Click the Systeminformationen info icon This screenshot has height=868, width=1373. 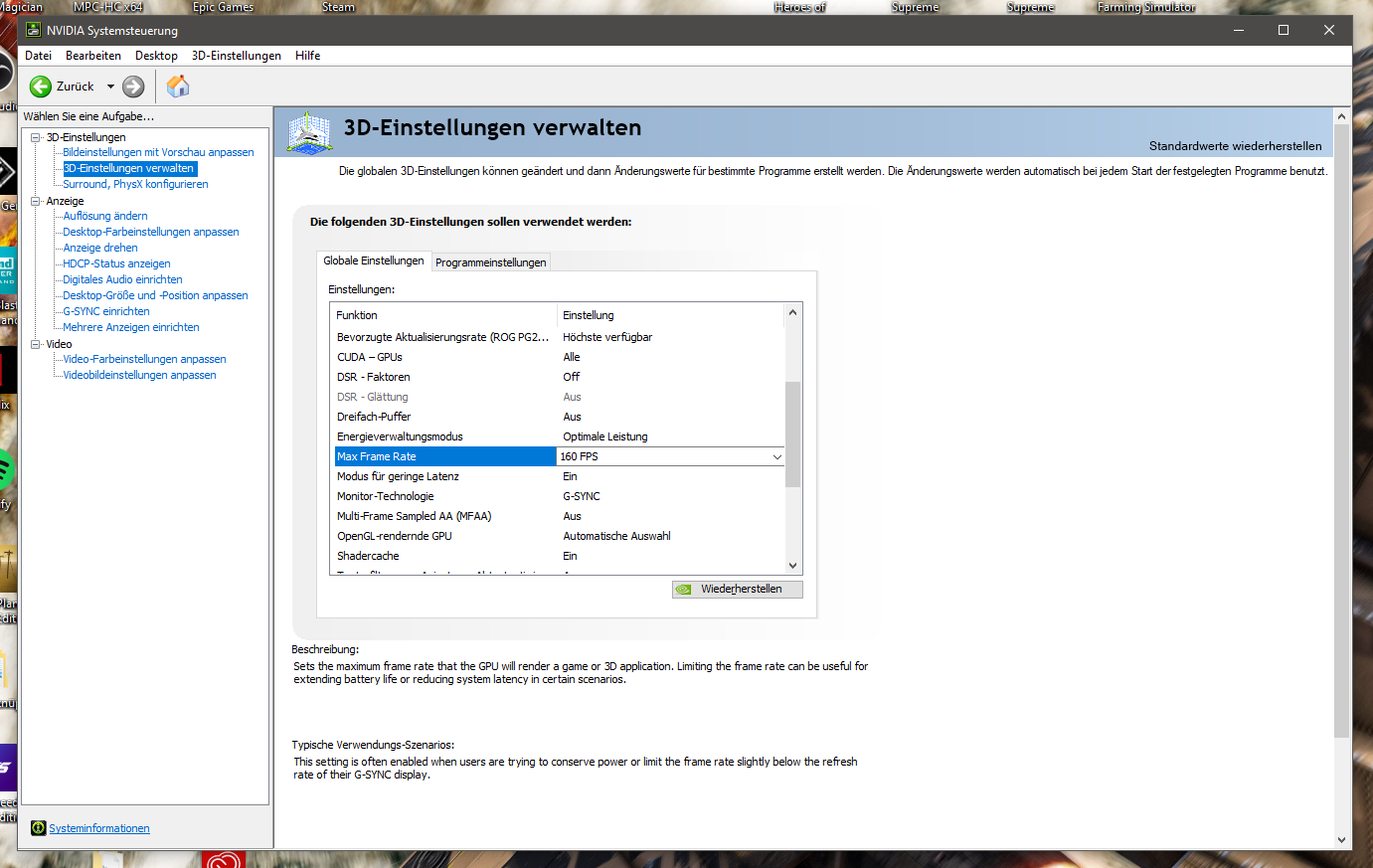pos(39,828)
